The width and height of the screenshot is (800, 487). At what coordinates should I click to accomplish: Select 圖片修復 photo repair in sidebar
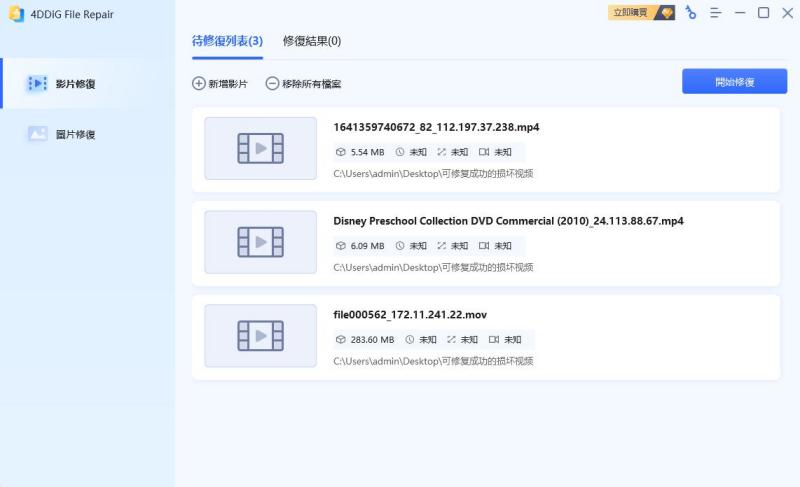[x=87, y=134]
